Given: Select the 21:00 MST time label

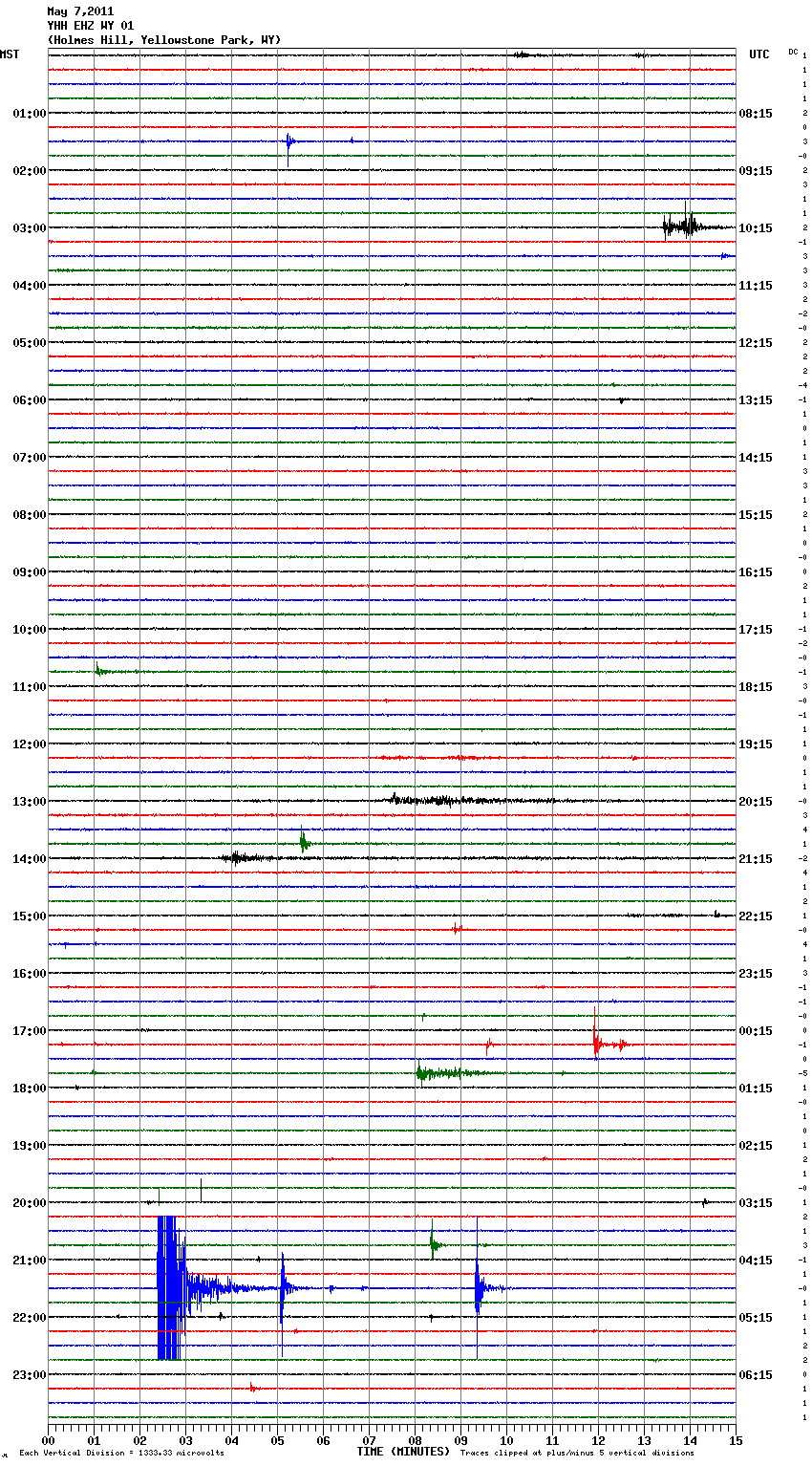Looking at the screenshot, I should (x=30, y=1261).
